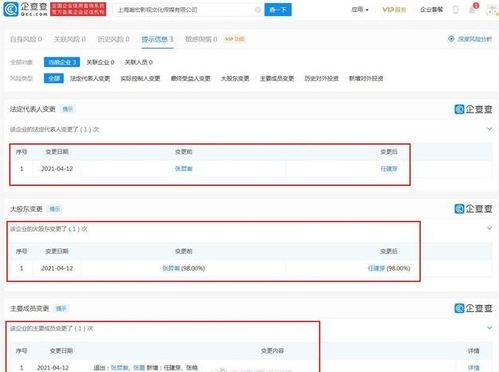Image resolution: width=499 pixels, height=372 pixels.
Task: Click the Qcc.com logo in the header
Action: pos(25,9)
